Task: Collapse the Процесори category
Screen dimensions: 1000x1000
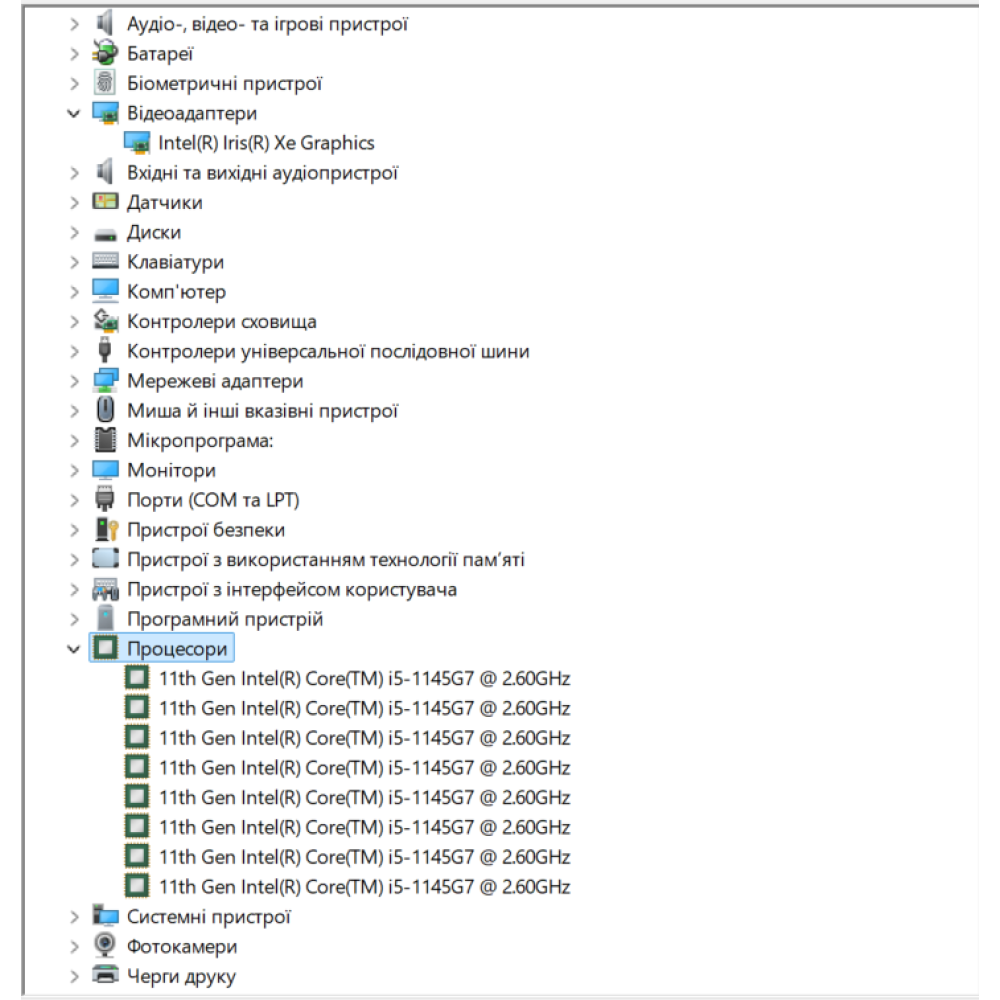Action: [x=73, y=649]
